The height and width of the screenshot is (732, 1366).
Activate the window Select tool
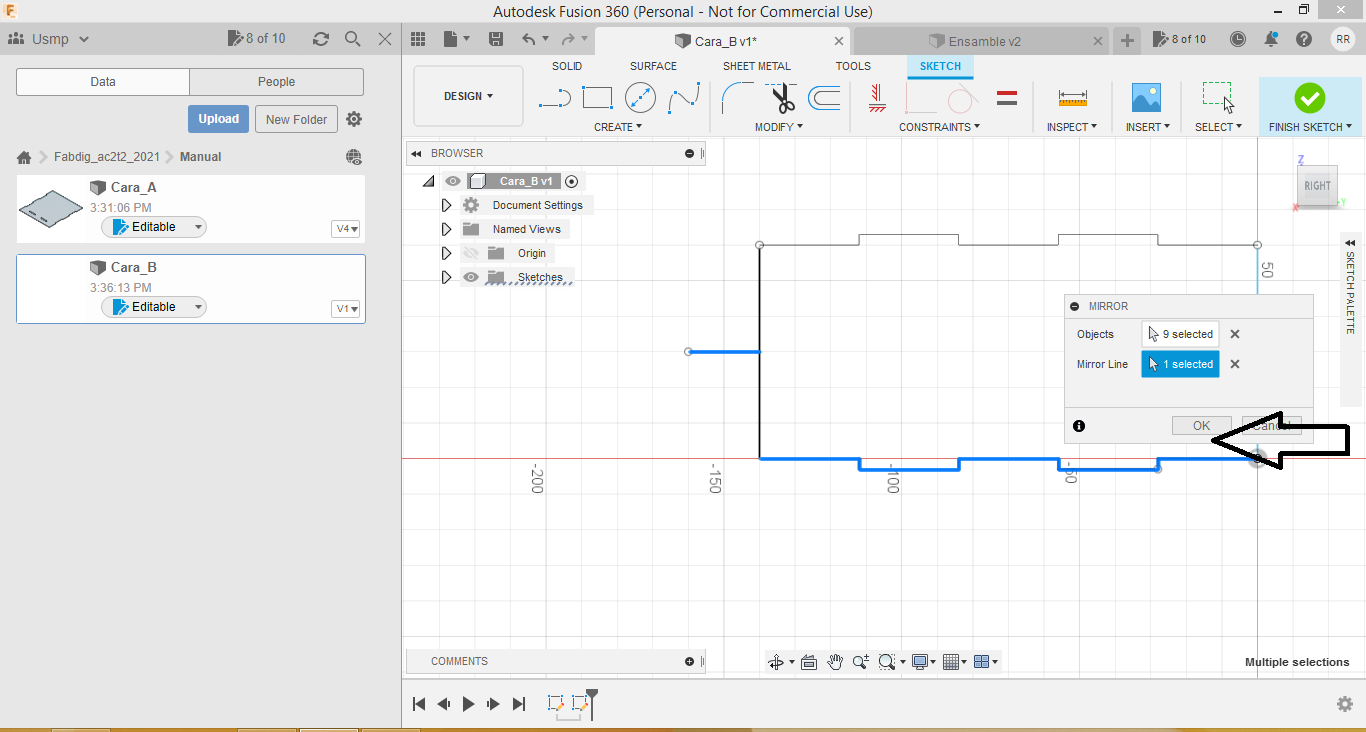pyautogui.click(x=1218, y=98)
